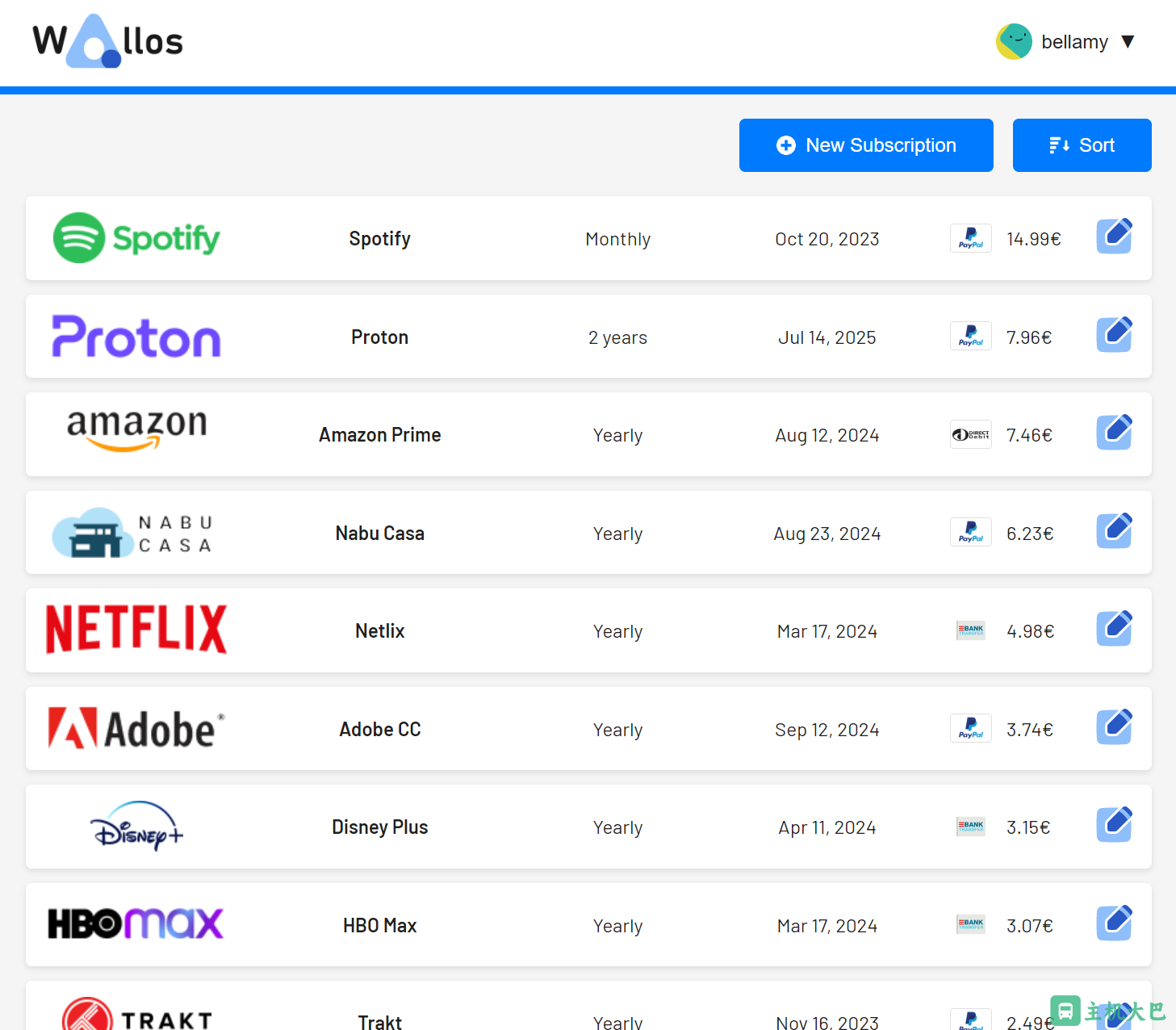Click the "Aug 12, 2024" date
The image size is (1176, 1030).
coord(827,436)
